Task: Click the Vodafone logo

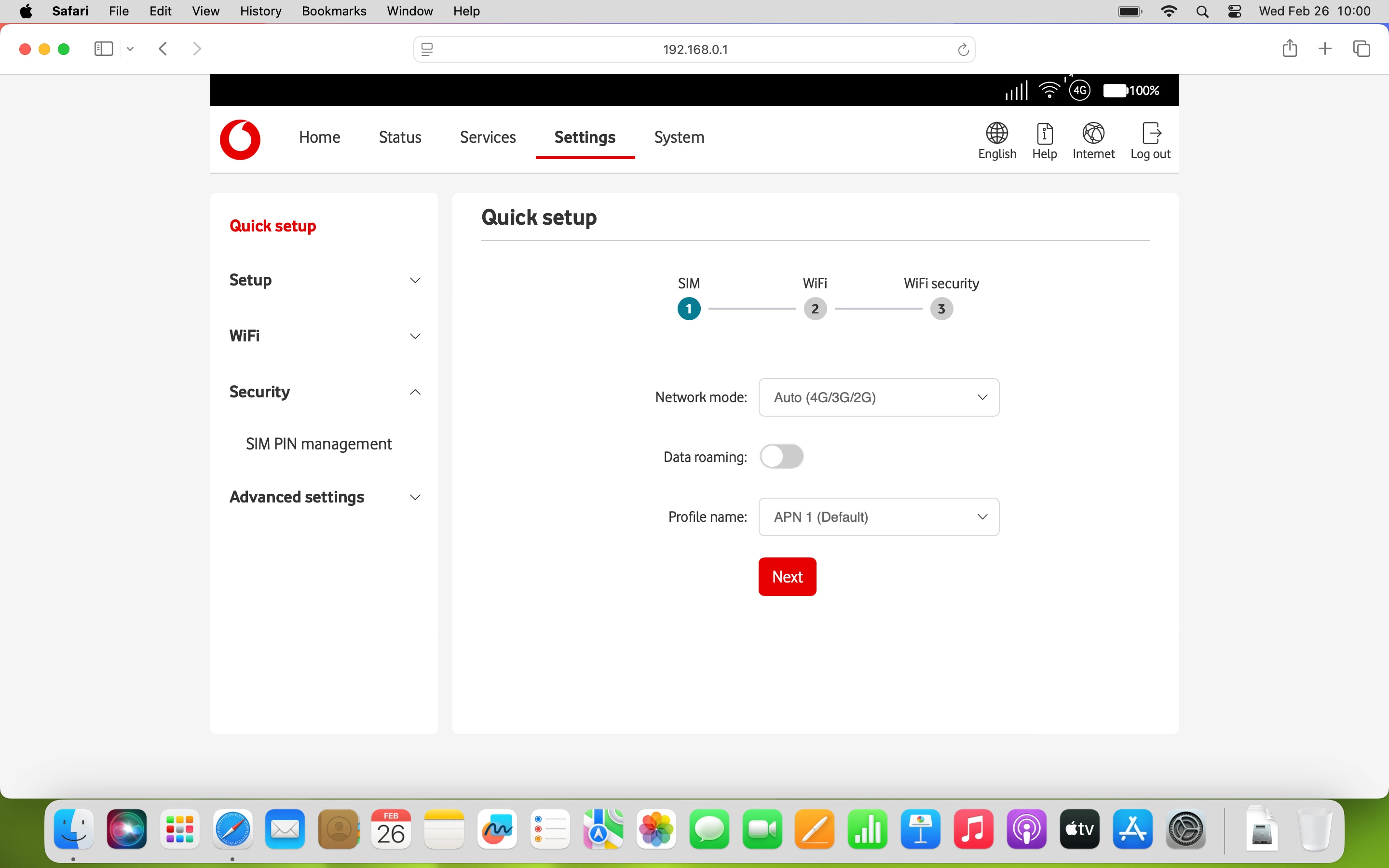Action: [x=240, y=139]
